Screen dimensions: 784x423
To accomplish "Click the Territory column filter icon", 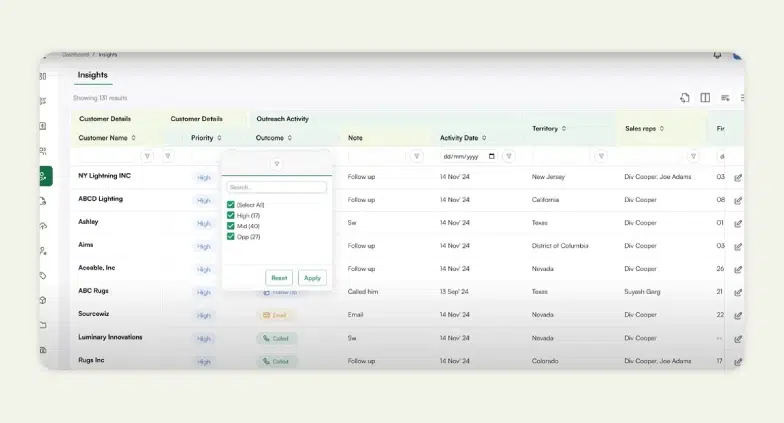I will 601,156.
